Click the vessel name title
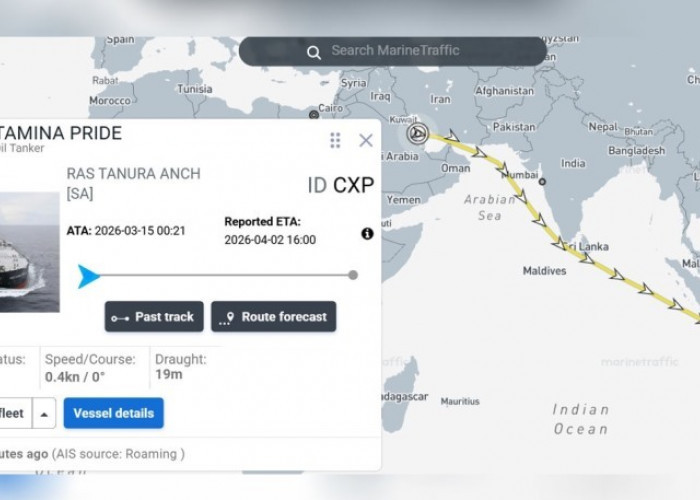700x500 pixels. tap(60, 133)
